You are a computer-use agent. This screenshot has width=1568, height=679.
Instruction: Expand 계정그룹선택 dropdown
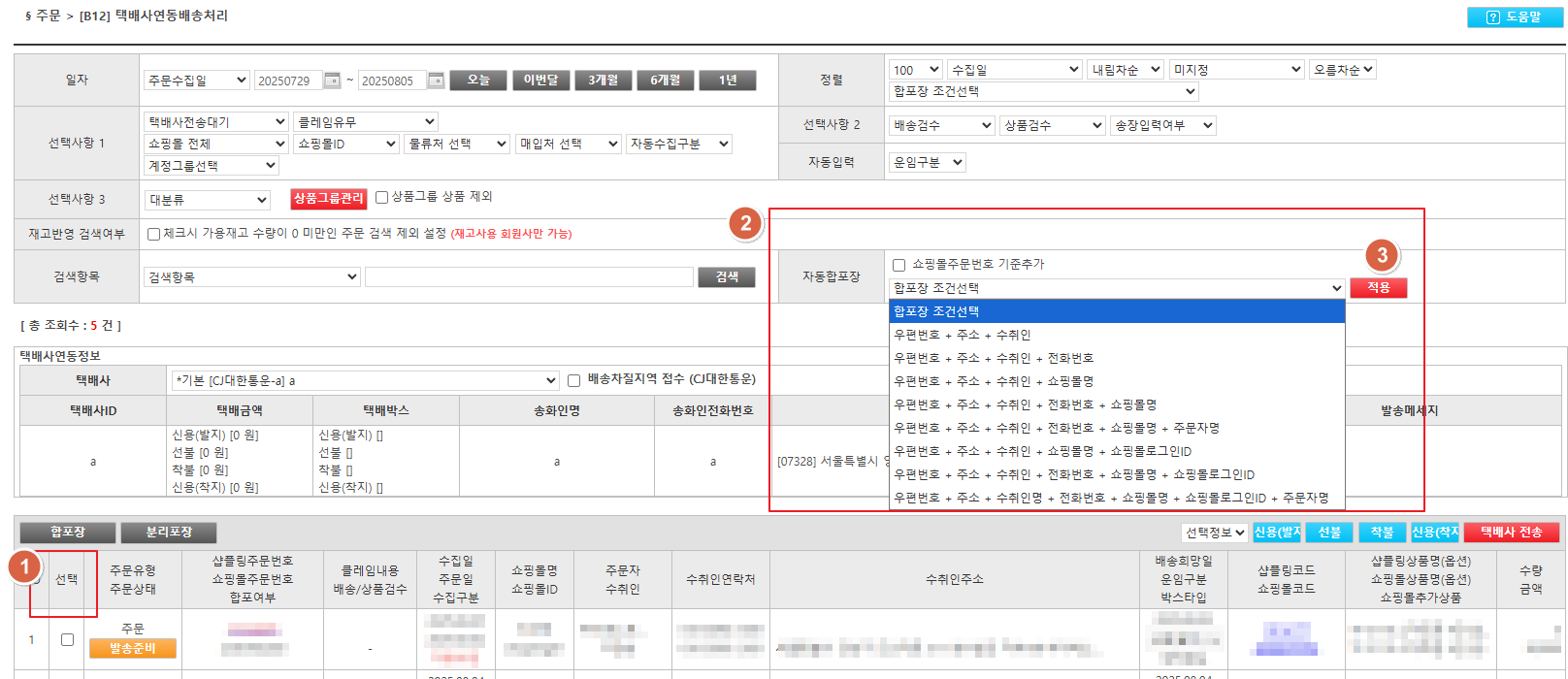(x=212, y=166)
